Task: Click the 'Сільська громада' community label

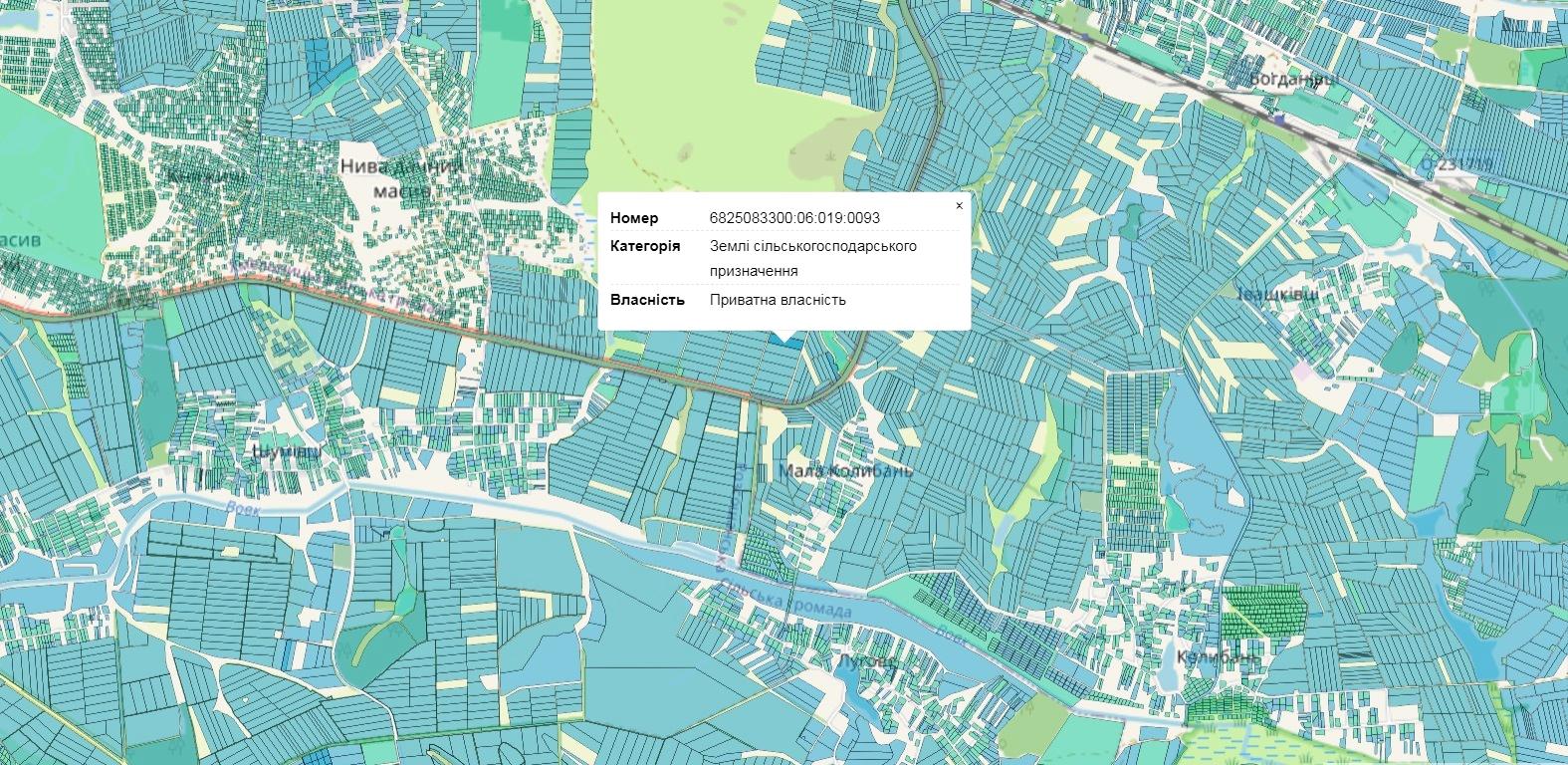Action: click(x=786, y=599)
